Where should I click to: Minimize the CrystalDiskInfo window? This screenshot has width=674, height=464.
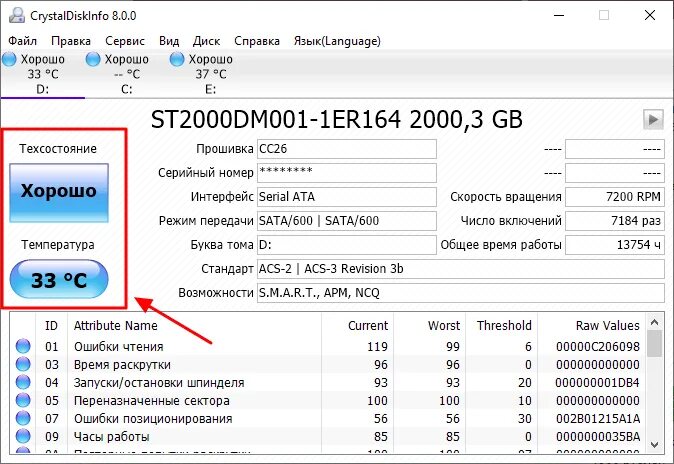[559, 15]
